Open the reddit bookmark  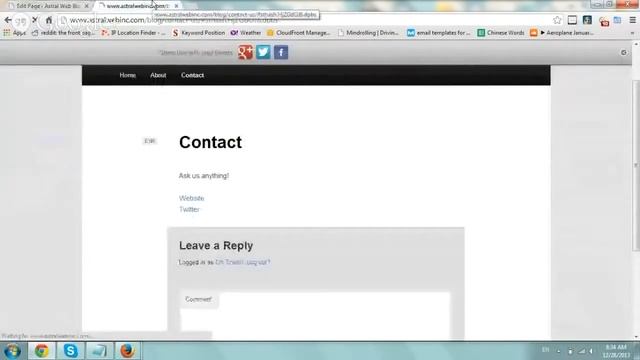(63, 33)
